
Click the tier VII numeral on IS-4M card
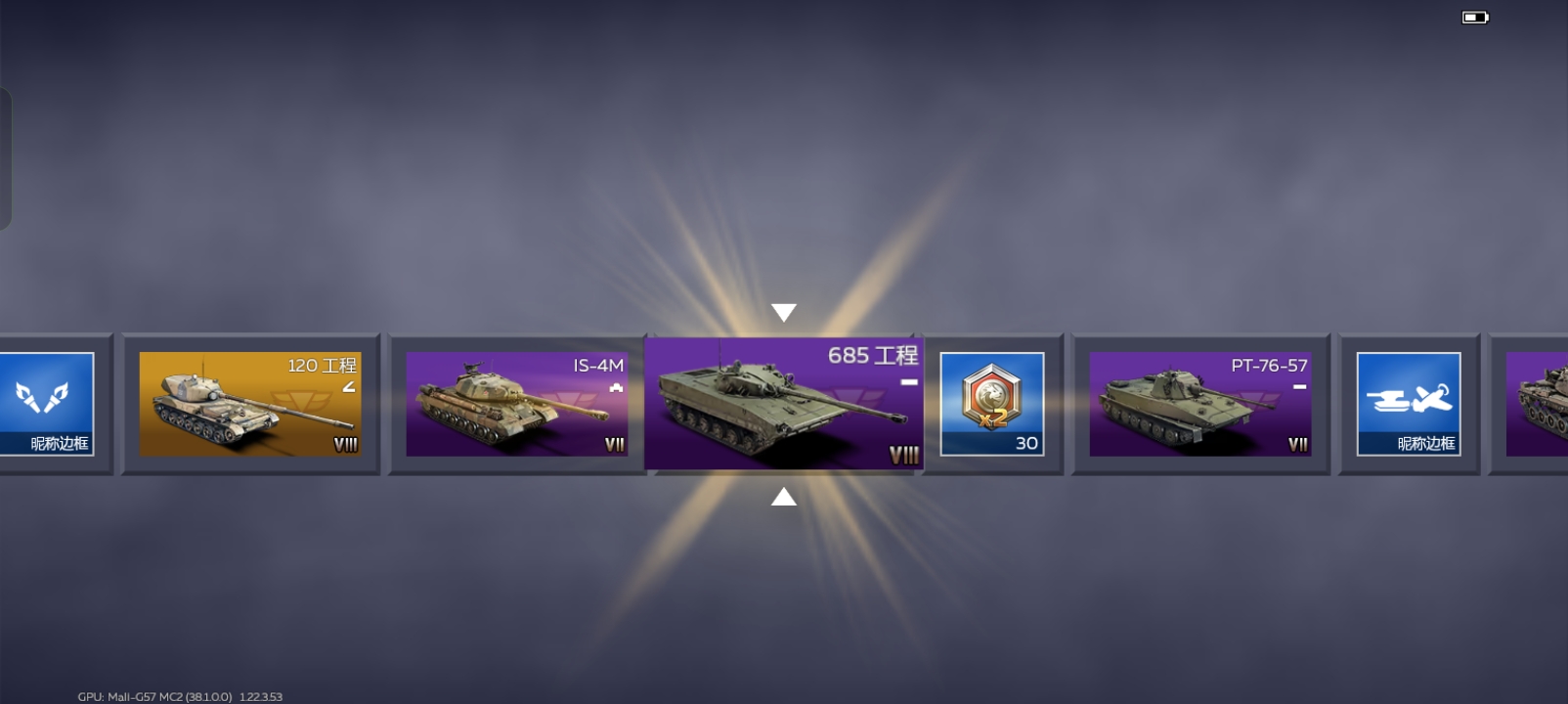tap(614, 445)
